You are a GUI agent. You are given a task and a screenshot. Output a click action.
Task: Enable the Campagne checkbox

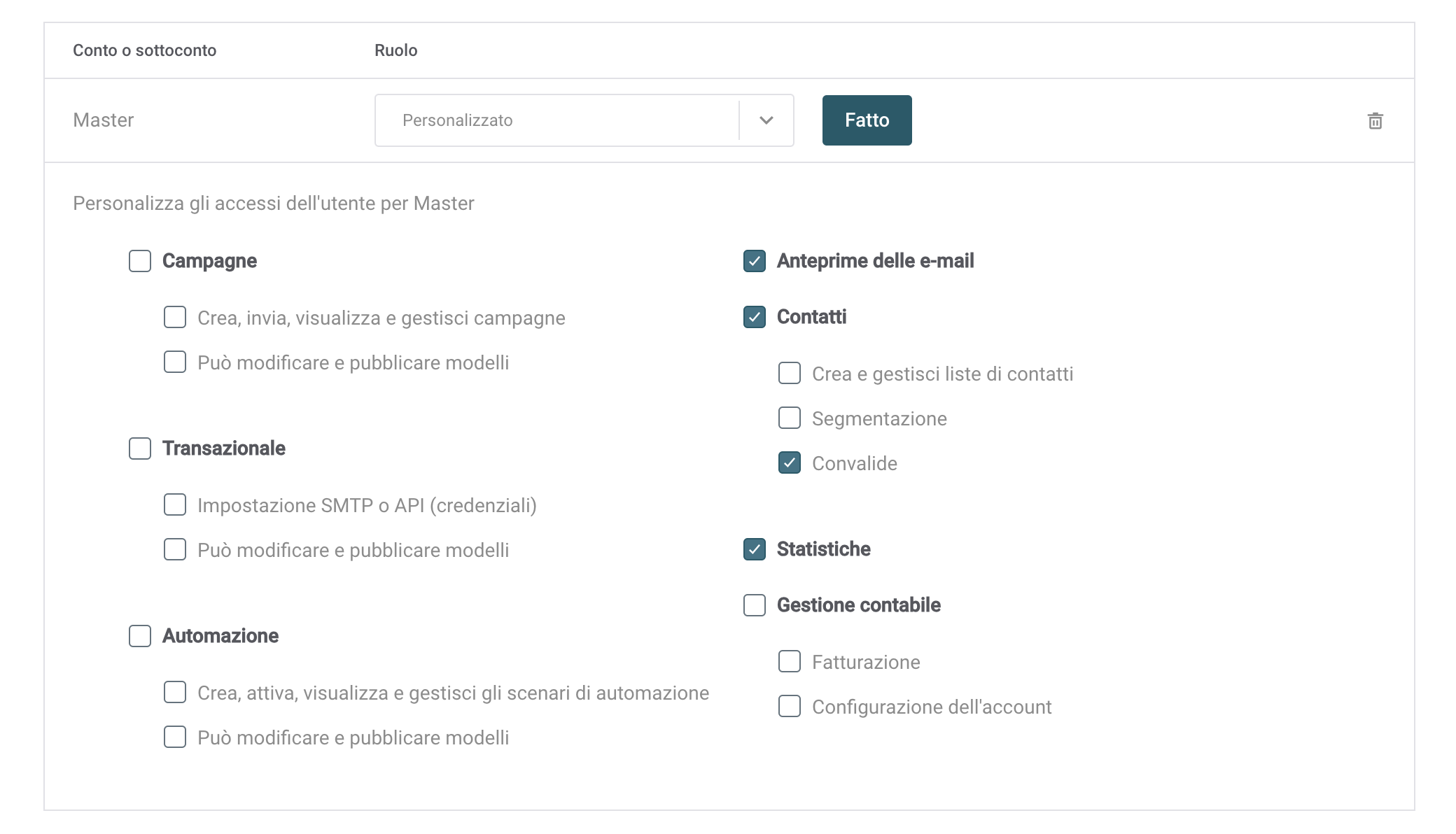pos(140,261)
